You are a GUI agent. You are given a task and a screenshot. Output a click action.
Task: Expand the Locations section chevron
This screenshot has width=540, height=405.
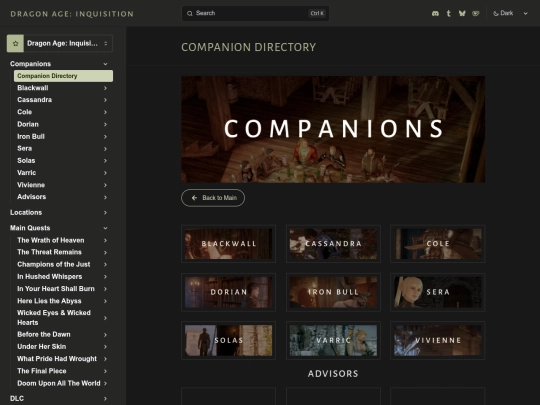pyautogui.click(x=105, y=213)
